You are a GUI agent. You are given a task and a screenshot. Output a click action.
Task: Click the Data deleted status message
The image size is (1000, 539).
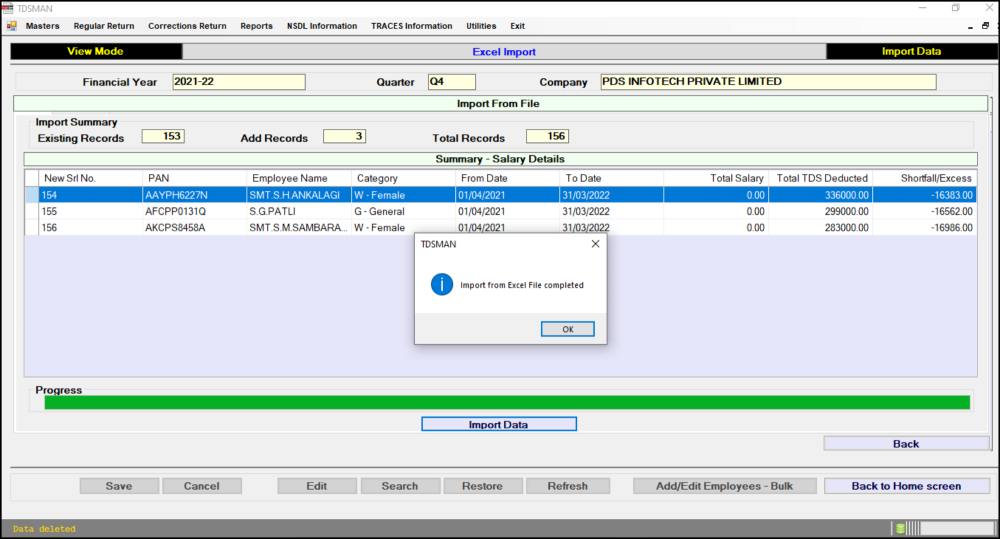click(x=44, y=529)
